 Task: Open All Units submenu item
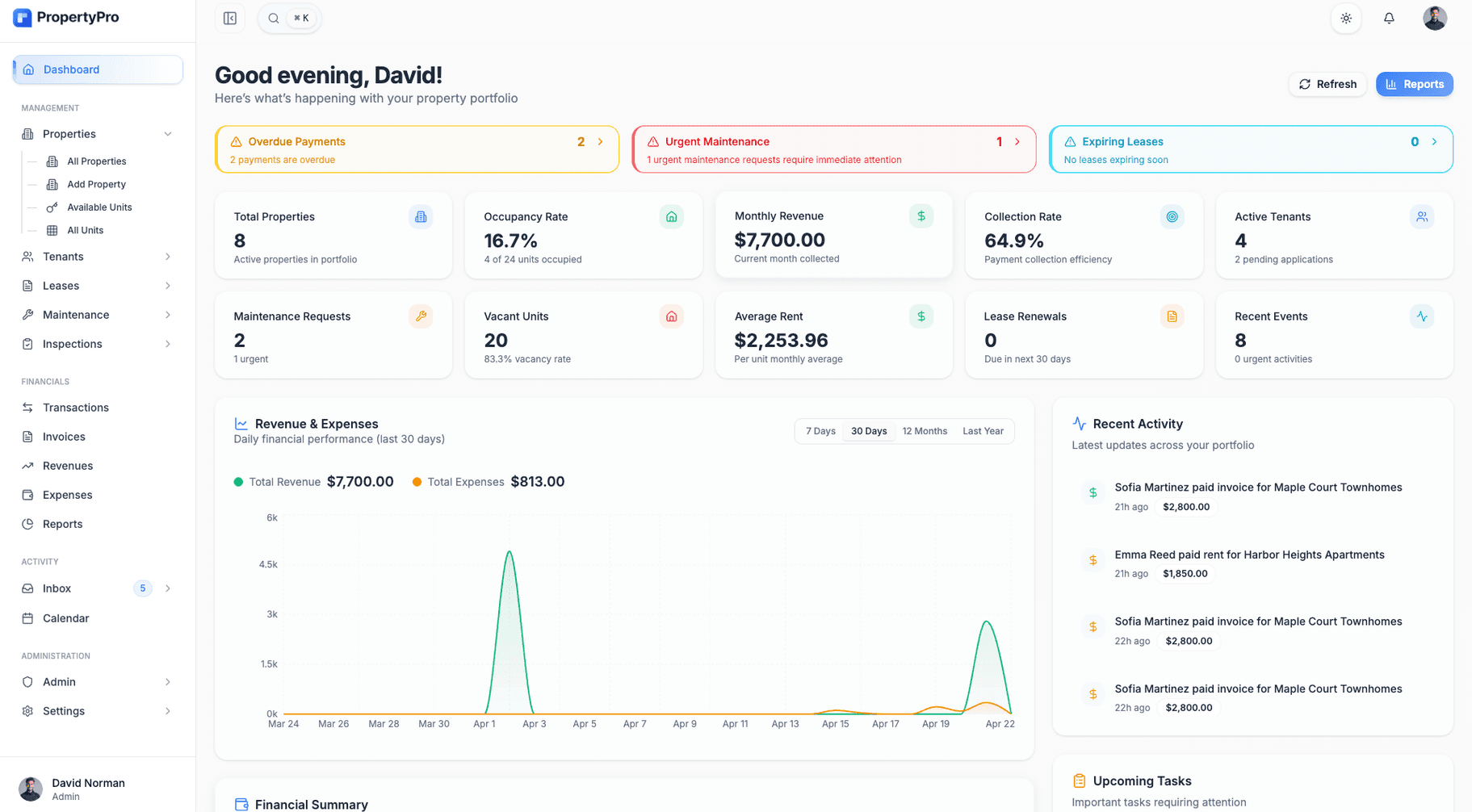[85, 230]
